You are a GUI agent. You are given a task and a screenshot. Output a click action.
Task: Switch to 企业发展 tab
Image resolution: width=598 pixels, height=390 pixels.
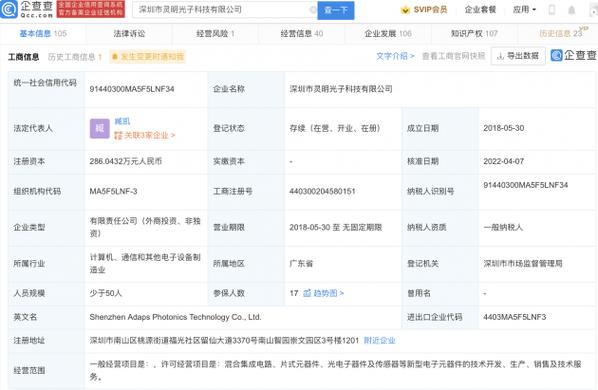[388, 34]
